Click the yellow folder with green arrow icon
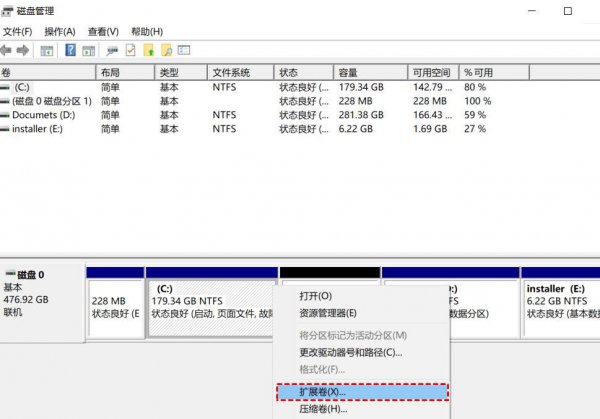600x419 pixels. 148,50
